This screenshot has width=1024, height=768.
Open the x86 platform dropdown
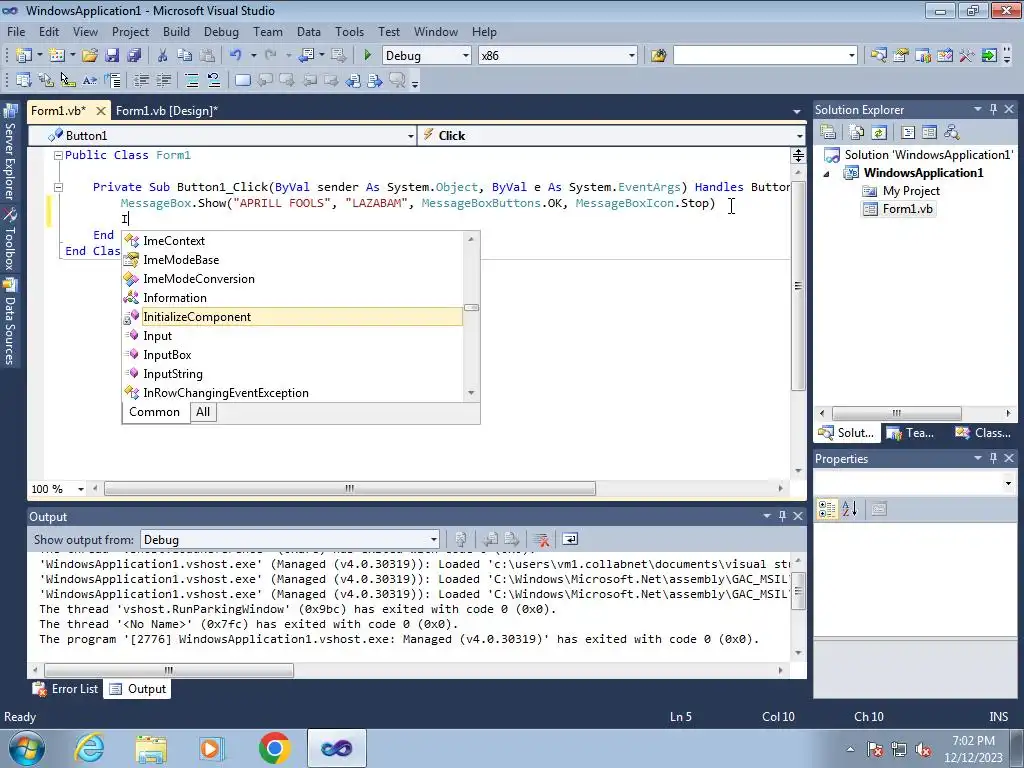pyautogui.click(x=632, y=56)
